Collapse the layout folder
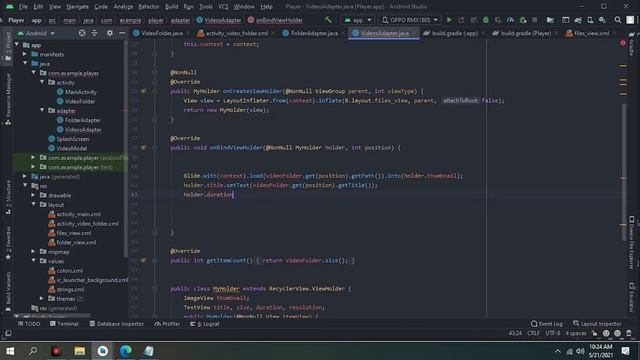The image size is (640, 360). coord(33,204)
